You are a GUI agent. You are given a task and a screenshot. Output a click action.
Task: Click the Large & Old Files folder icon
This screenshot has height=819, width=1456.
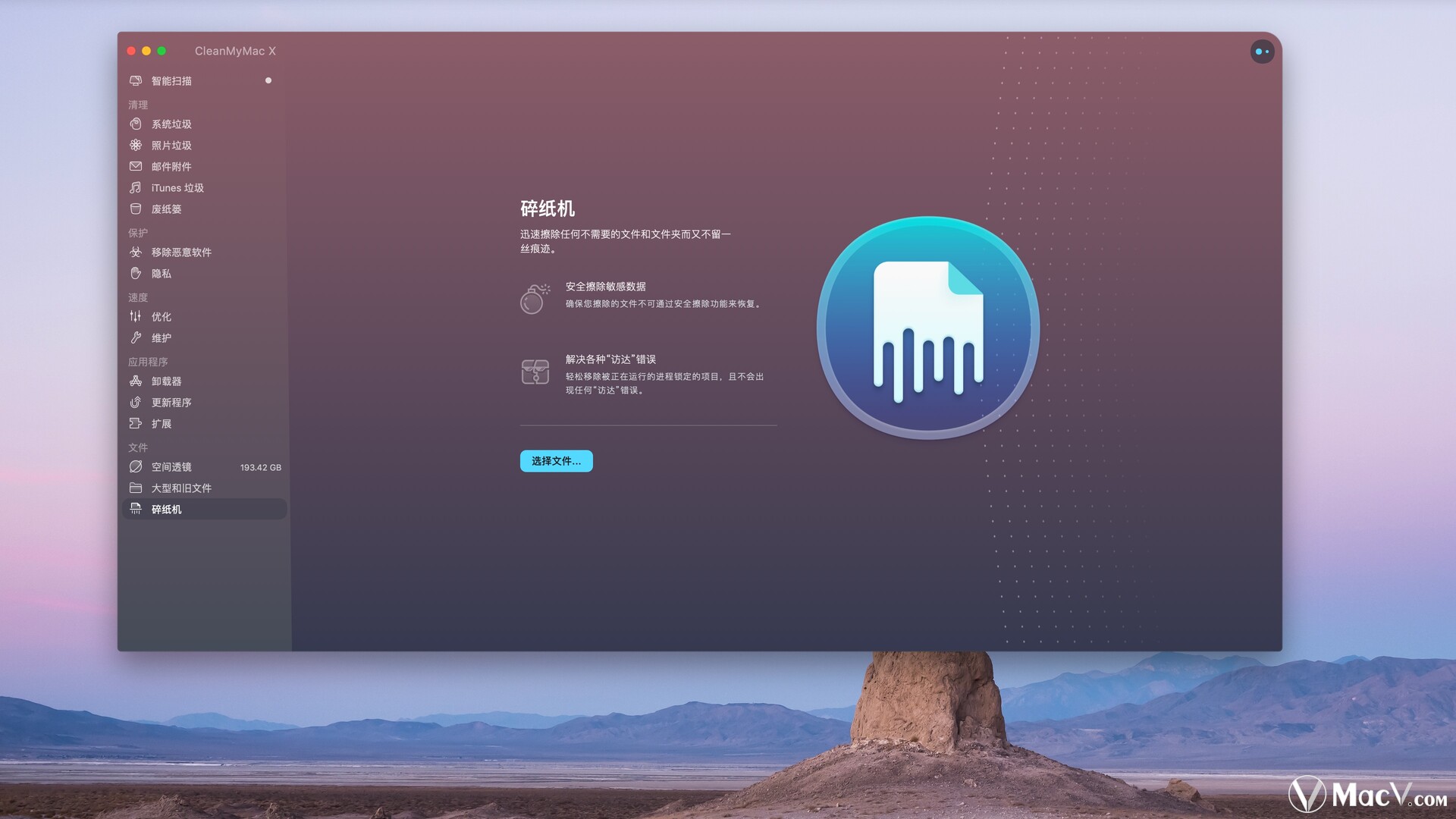tap(136, 488)
